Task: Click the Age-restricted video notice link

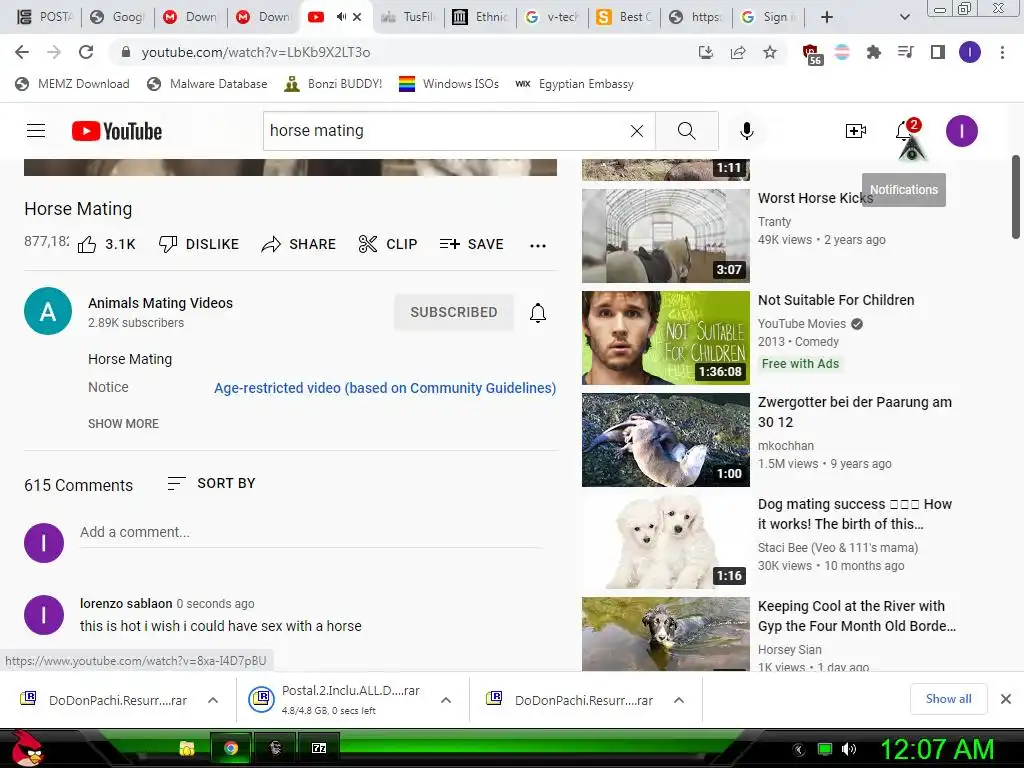Action: [x=385, y=388]
